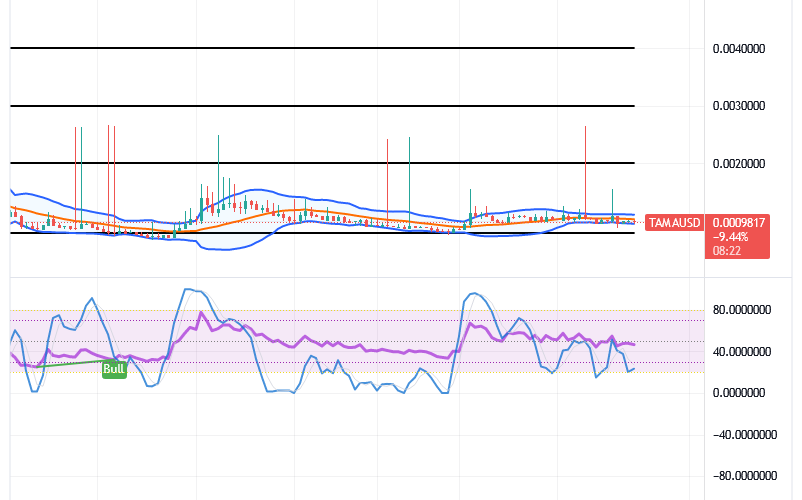This screenshot has height=500, width=802.
Task: Click the -80.0000000 oscillator axis label
Action: pos(745,475)
